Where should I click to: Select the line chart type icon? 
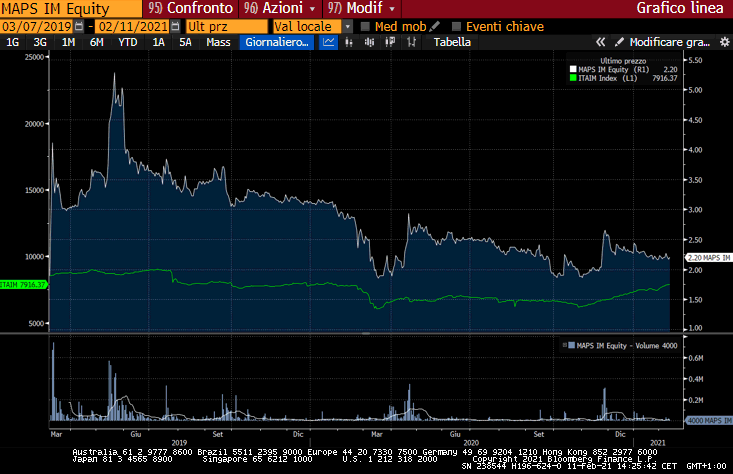[329, 43]
